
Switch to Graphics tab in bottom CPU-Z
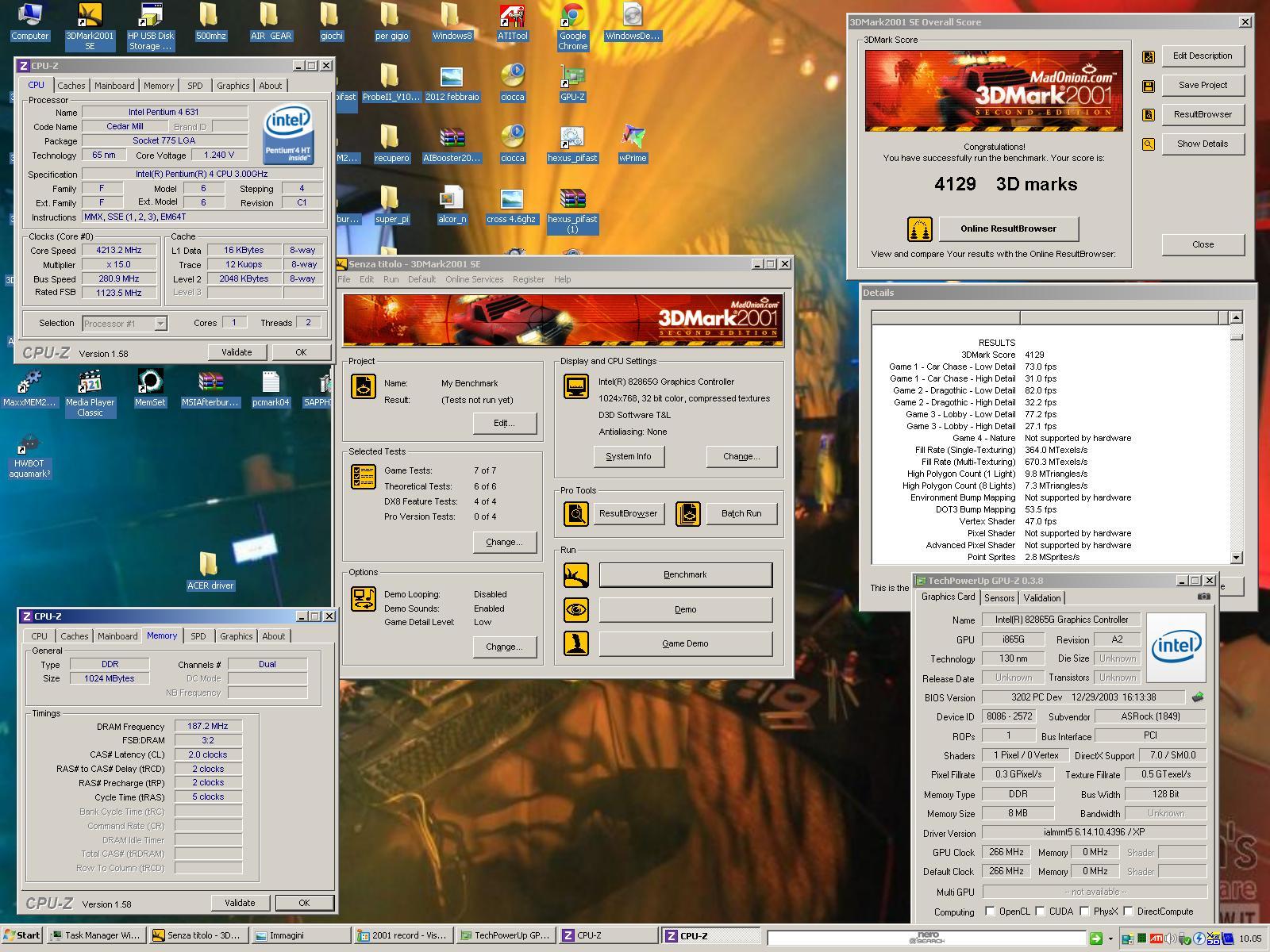pos(236,636)
